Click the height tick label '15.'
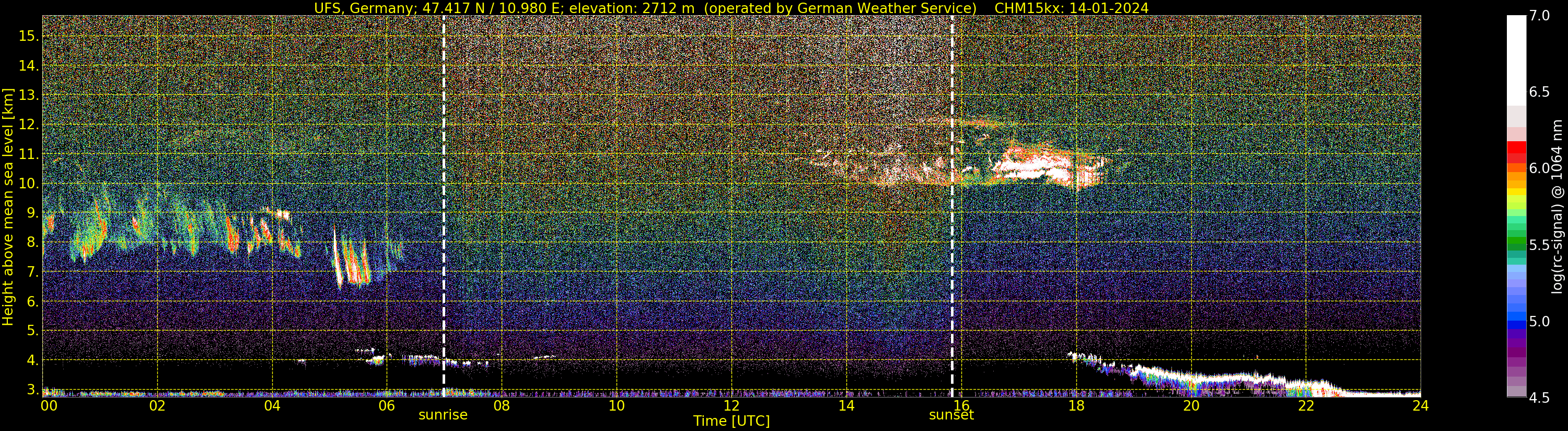This screenshot has height=431, width=1568. (x=29, y=36)
